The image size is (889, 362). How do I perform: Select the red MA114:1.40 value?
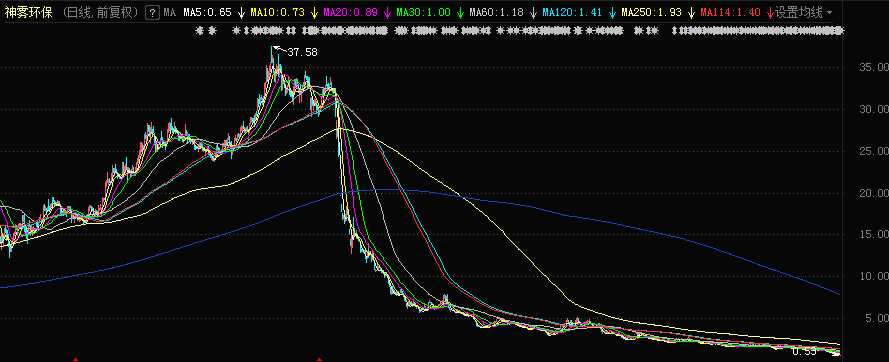click(730, 12)
